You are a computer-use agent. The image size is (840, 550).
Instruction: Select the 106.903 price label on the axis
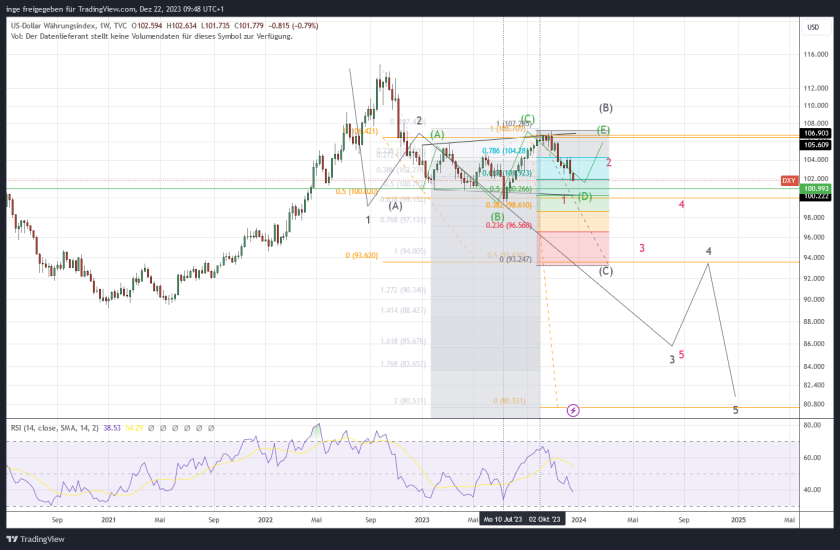click(816, 132)
